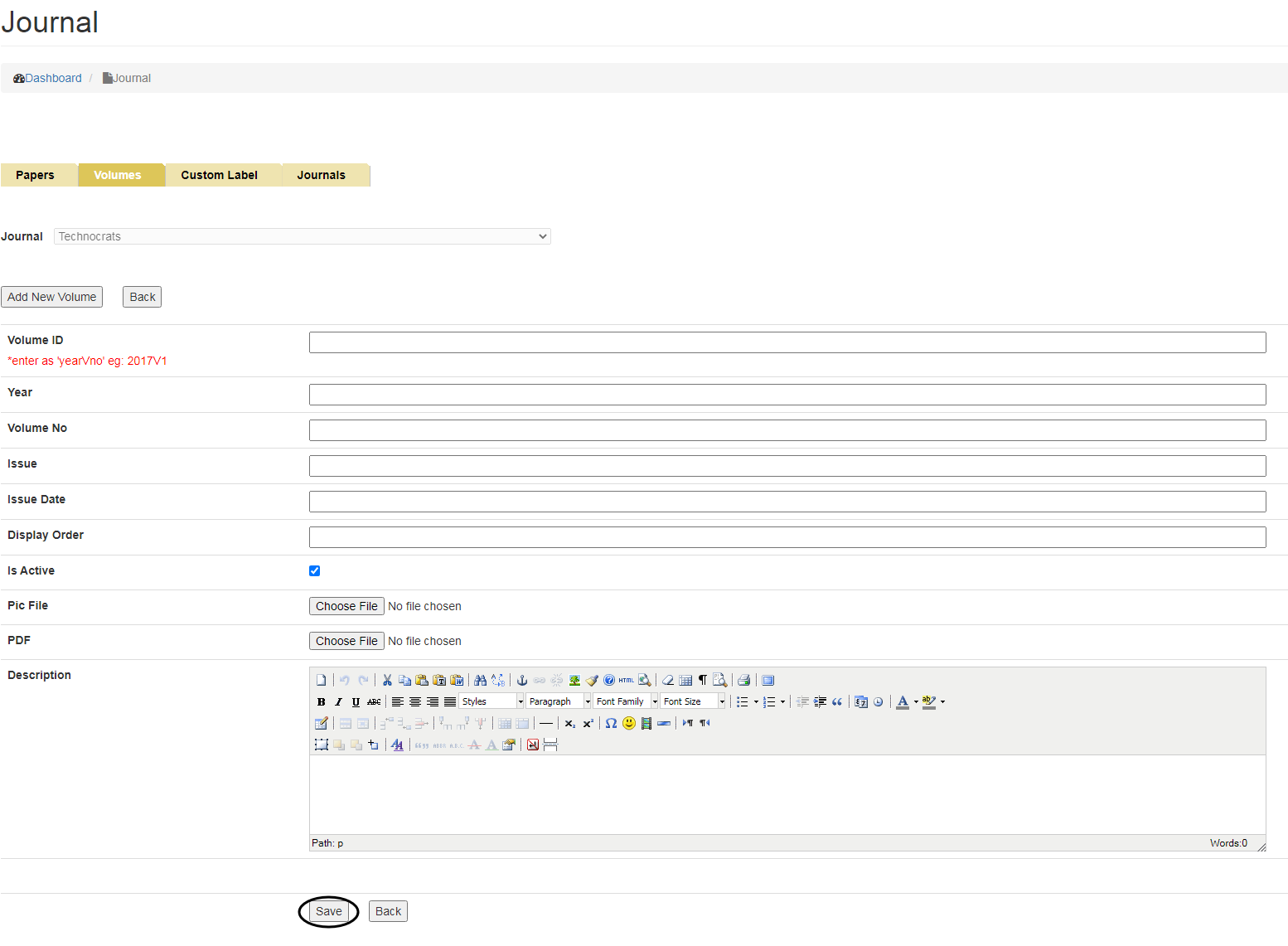
Task: Open the Custom Label tab
Action: click(x=219, y=176)
